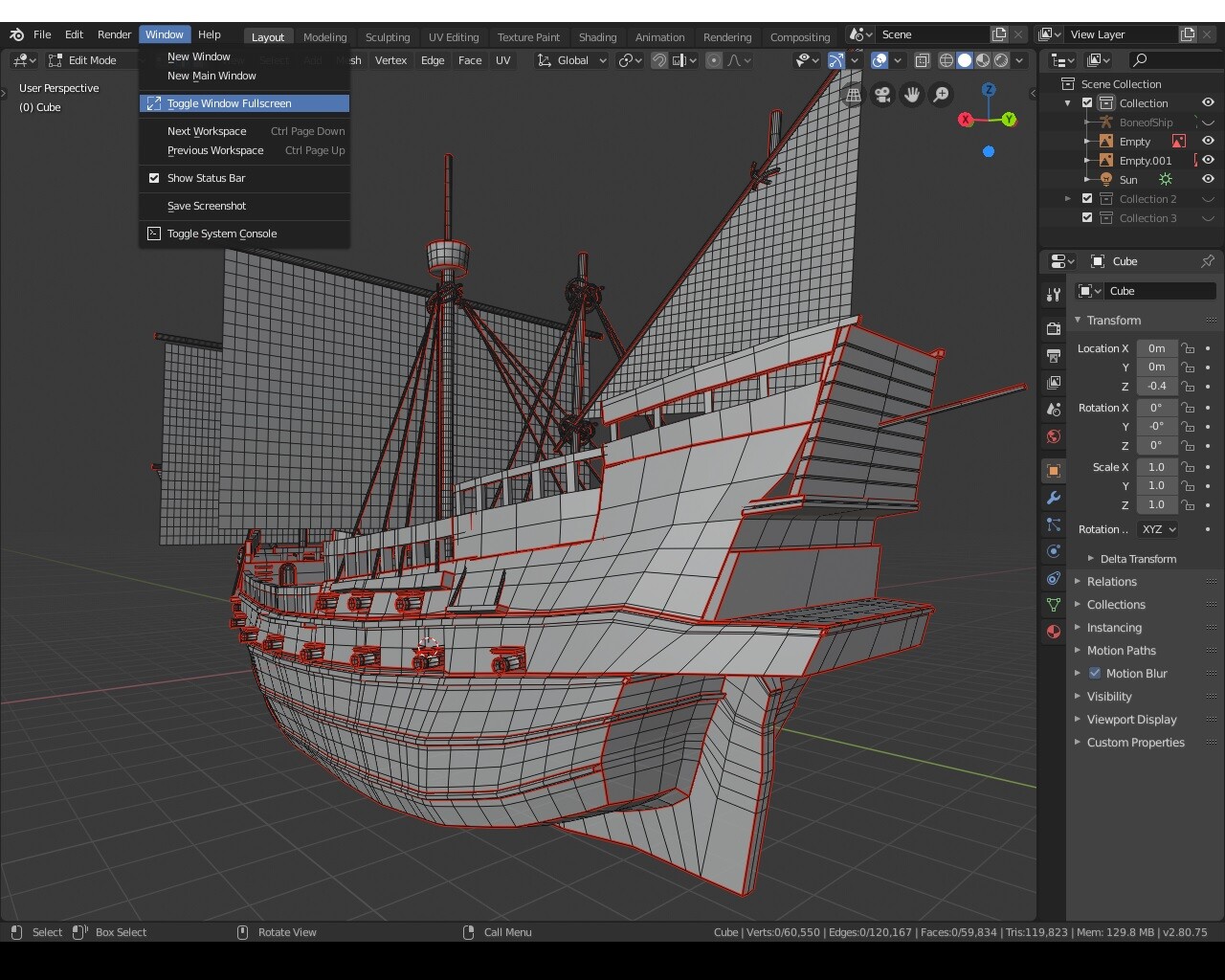Disable the Motion Blur checkbox
This screenshot has height=980, width=1225.
(1095, 674)
